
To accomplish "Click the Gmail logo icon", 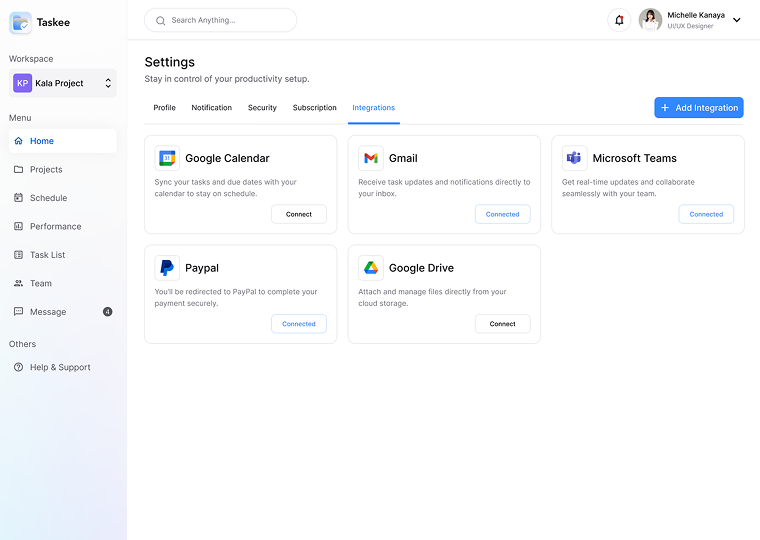I will click(371, 158).
